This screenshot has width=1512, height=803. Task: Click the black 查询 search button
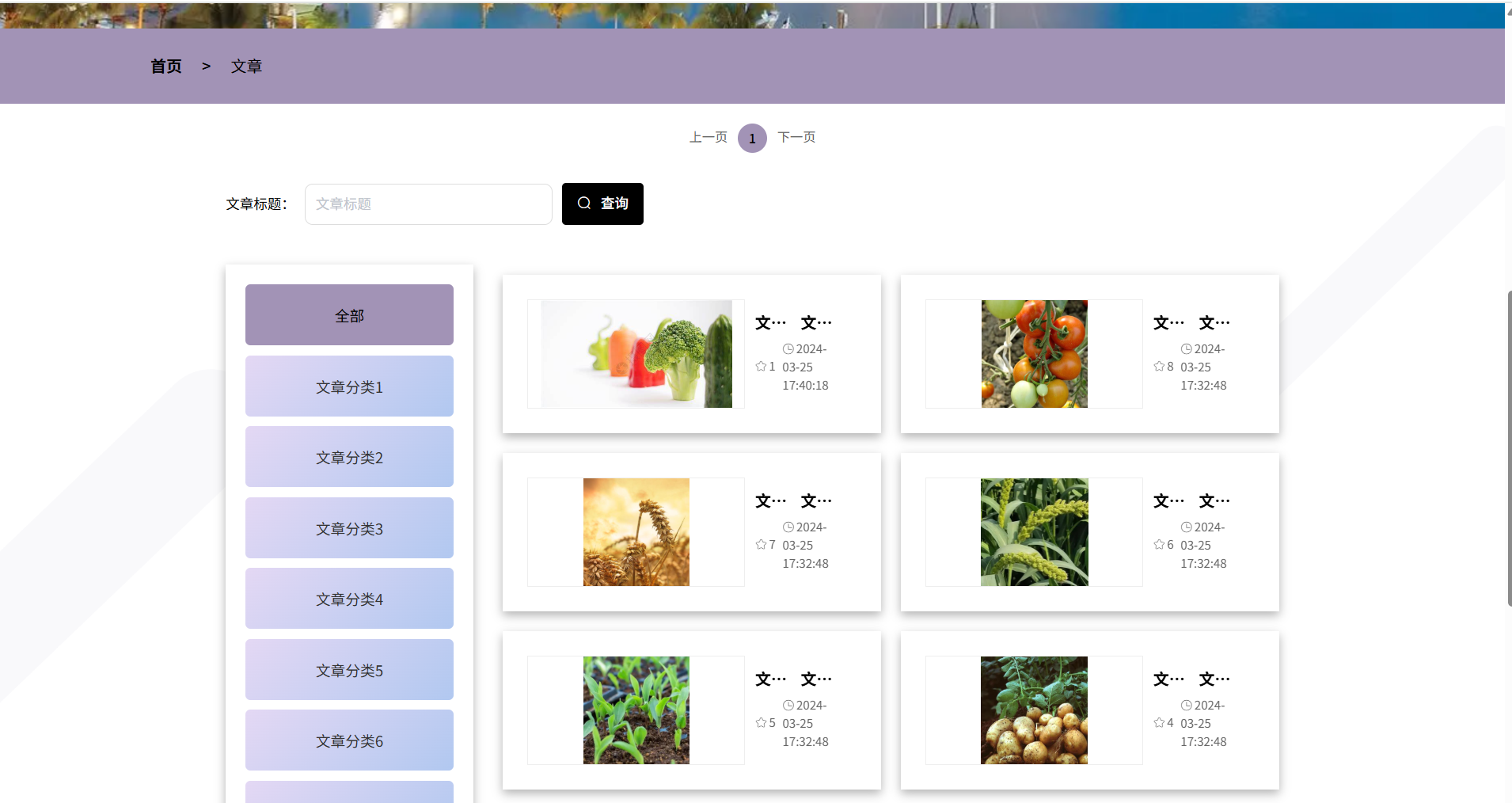[602, 204]
